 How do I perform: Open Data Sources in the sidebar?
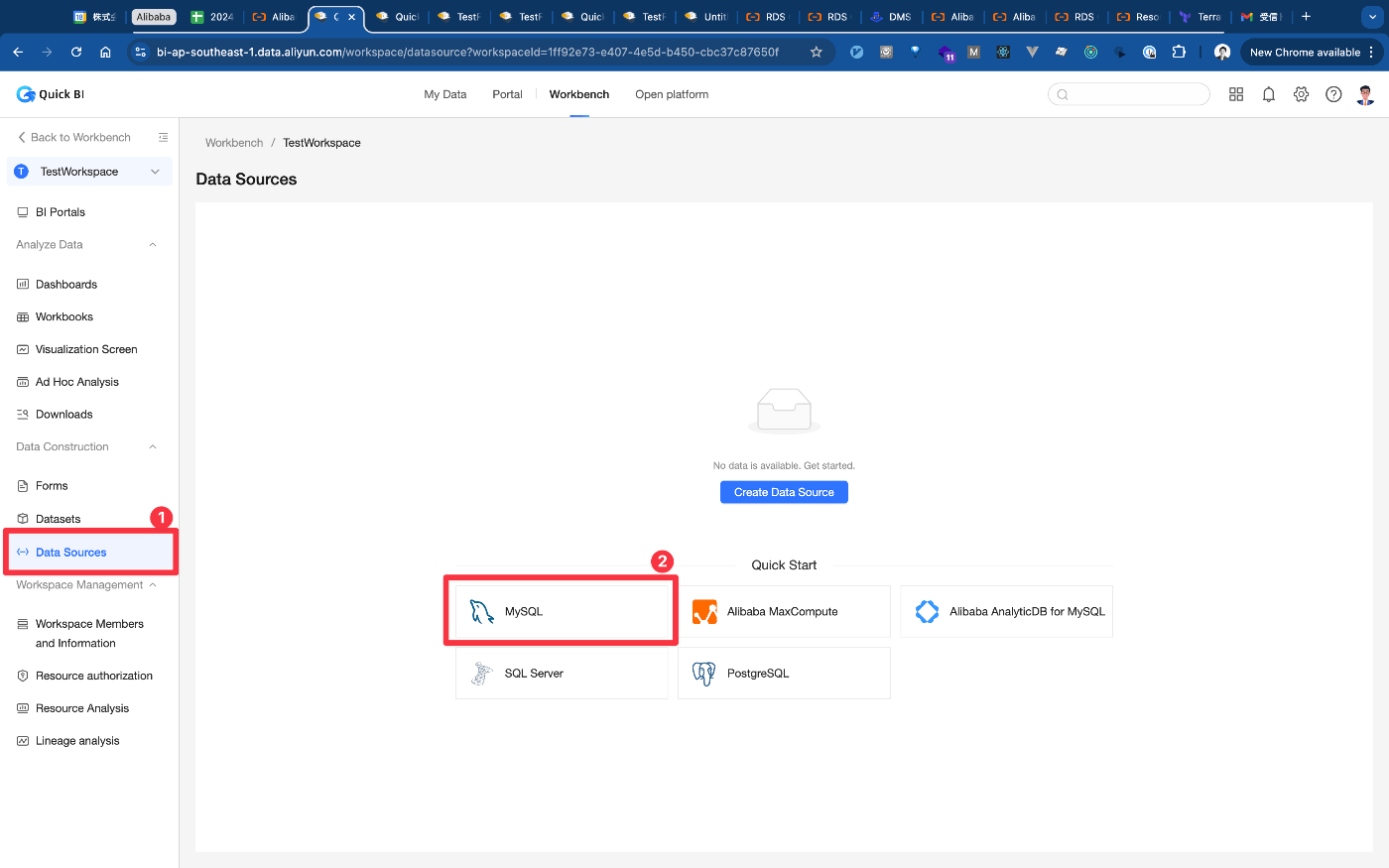(91, 553)
